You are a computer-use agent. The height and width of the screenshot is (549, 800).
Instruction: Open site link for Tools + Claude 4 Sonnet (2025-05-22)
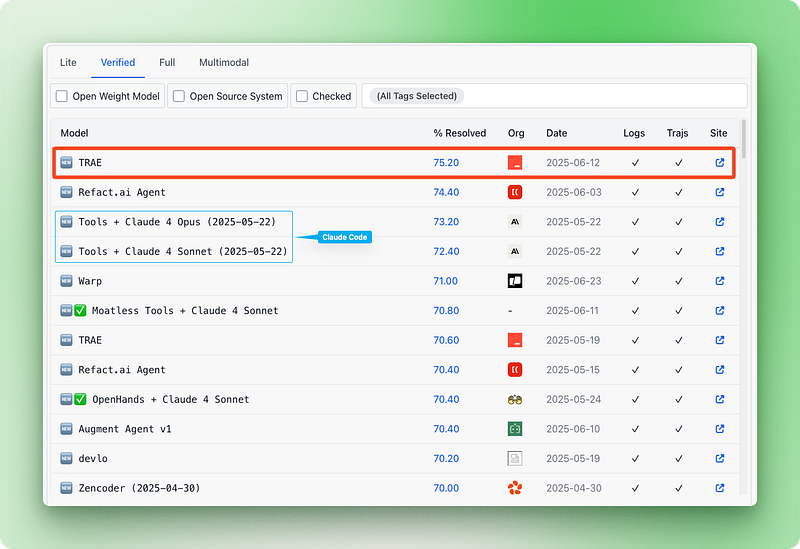(720, 251)
